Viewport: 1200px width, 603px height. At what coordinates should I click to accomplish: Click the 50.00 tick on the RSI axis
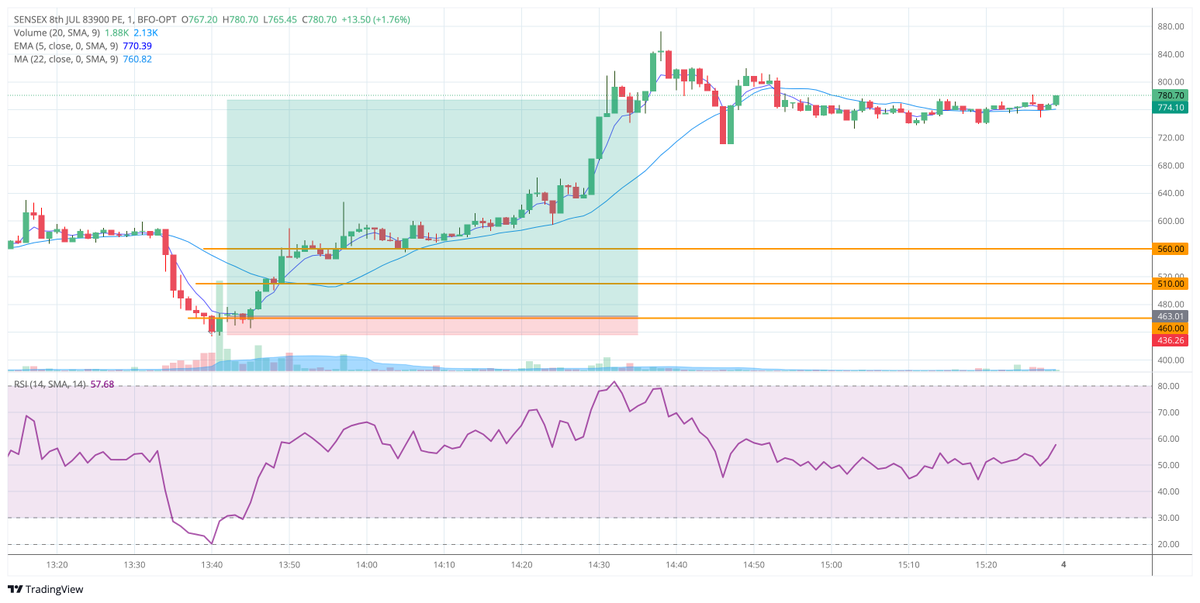[x=1168, y=465]
